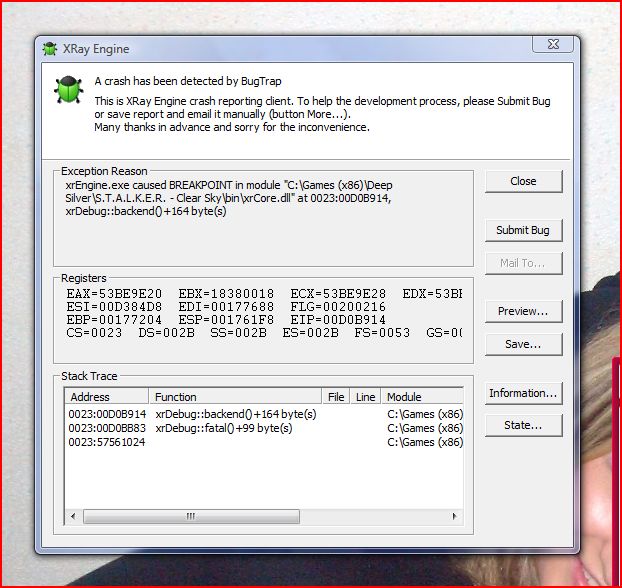The width and height of the screenshot is (622, 588).
Task: Click the Close button
Action: 524,181
